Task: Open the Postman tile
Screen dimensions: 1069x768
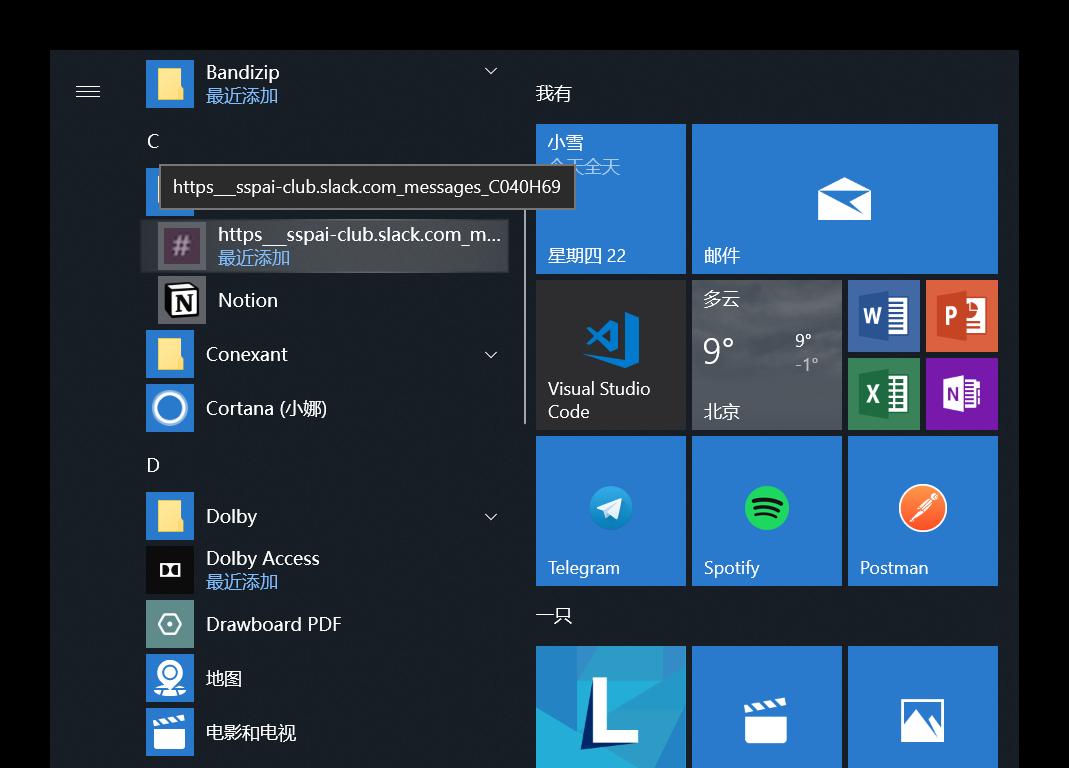Action: tap(923, 511)
